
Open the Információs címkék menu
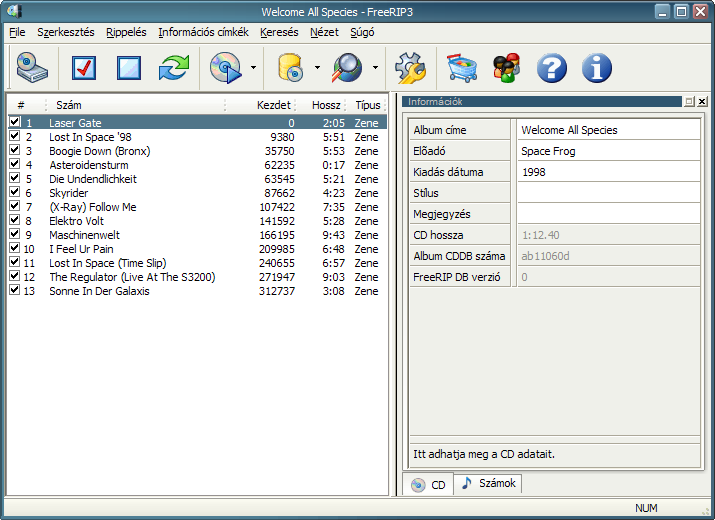tap(203, 32)
